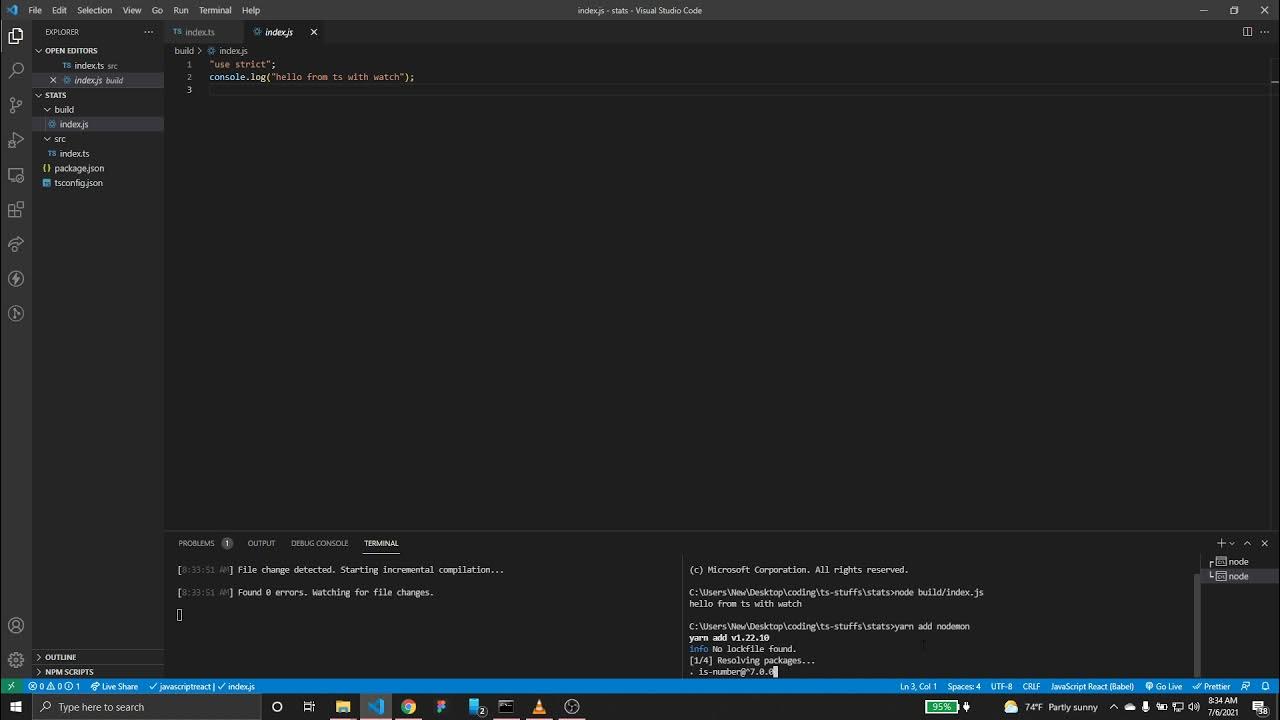
Task: Click the split editor right icon
Action: click(1247, 32)
